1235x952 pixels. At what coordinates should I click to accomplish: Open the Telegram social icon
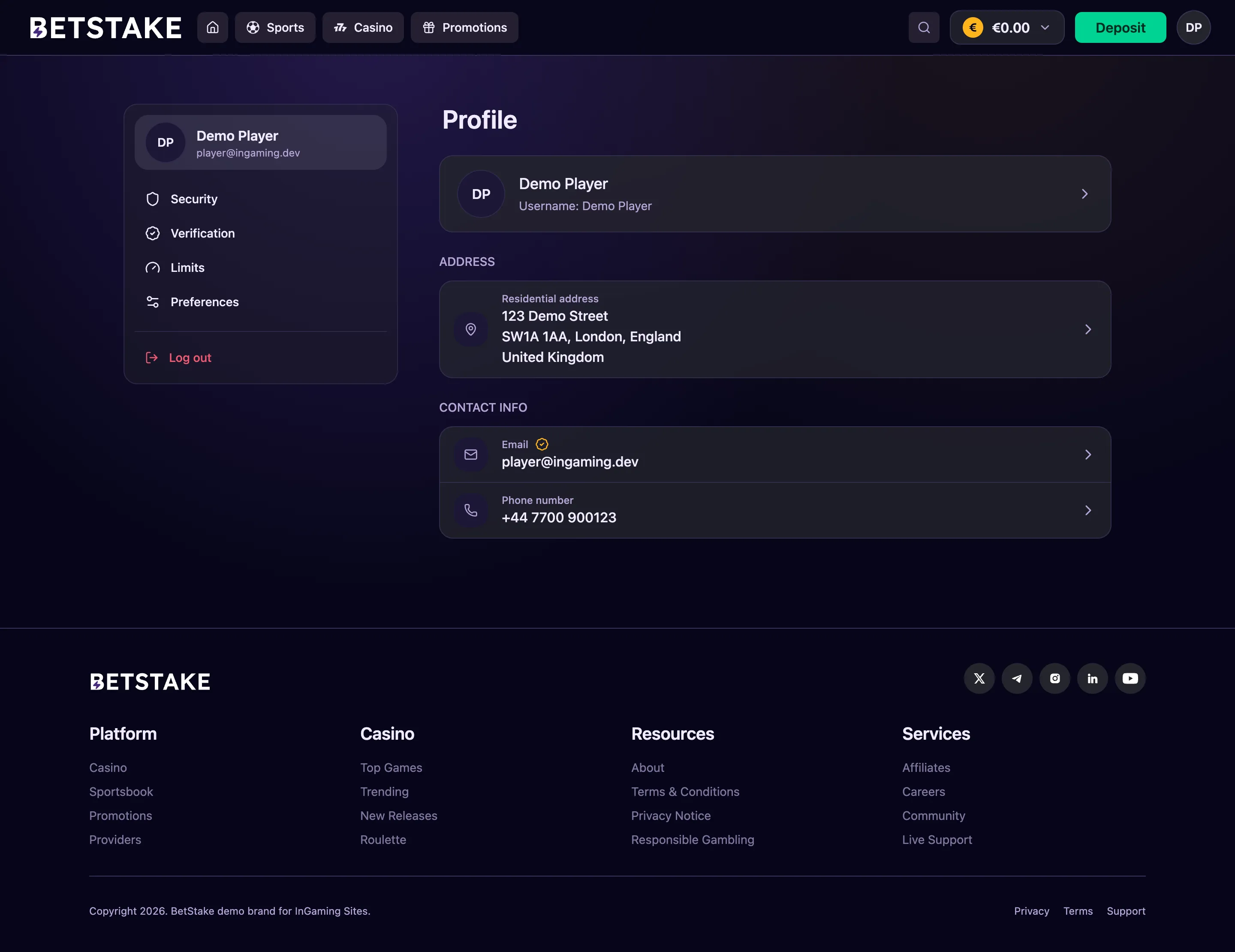pyautogui.click(x=1017, y=678)
